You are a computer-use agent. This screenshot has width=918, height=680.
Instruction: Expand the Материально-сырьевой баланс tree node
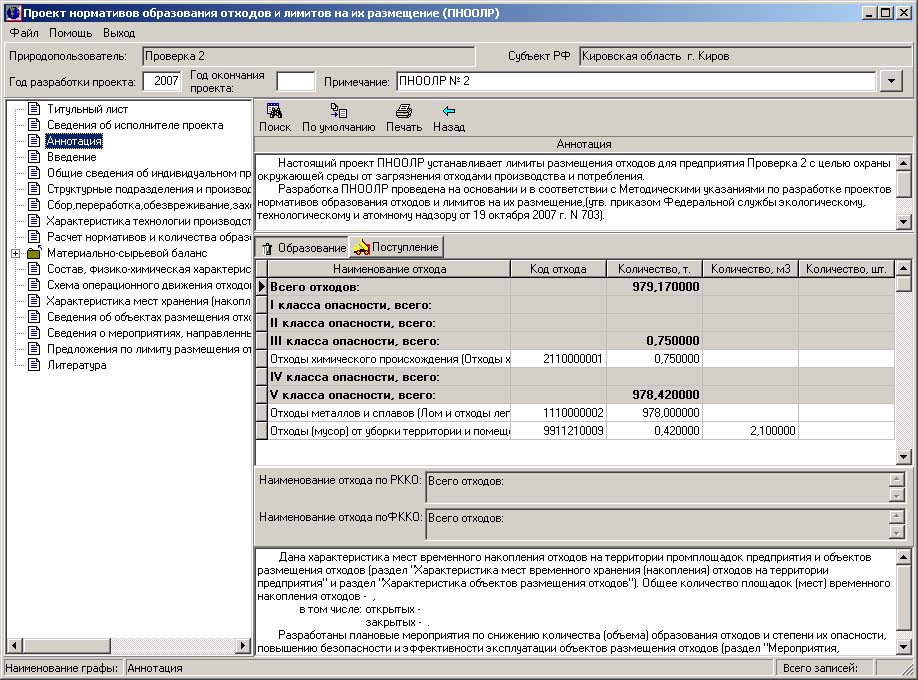click(x=16, y=253)
